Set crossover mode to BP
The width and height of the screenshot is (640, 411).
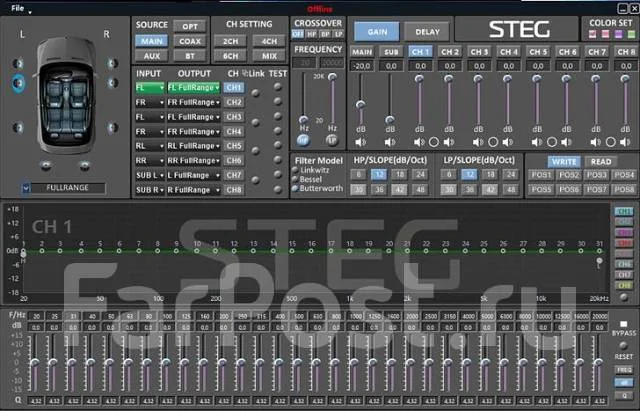click(325, 34)
